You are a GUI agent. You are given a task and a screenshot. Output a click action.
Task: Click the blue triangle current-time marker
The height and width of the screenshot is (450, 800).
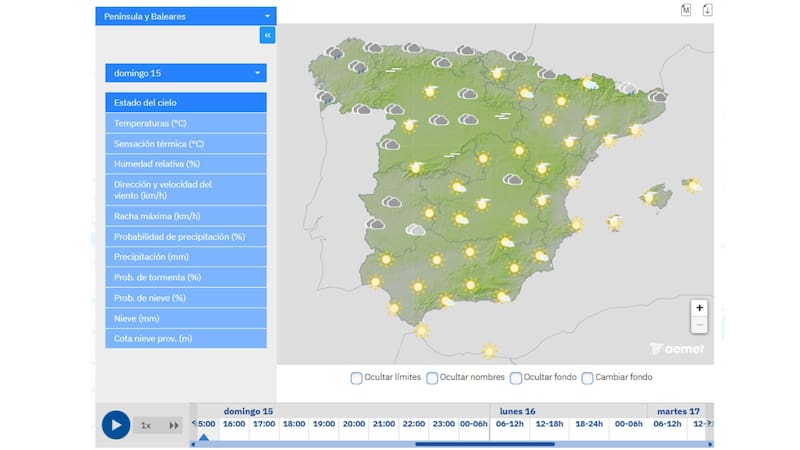204,437
